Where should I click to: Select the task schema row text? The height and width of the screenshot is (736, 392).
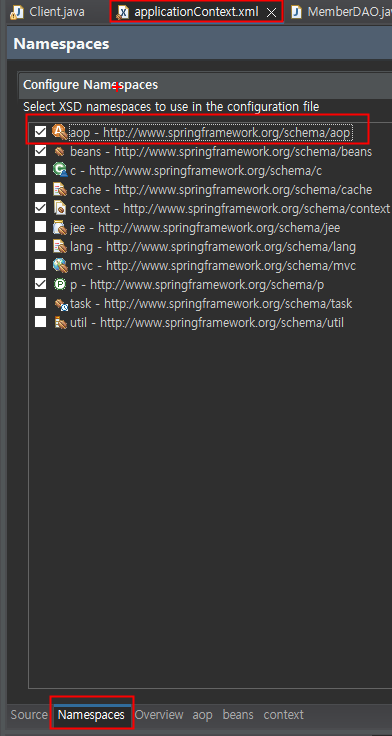[x=211, y=304]
